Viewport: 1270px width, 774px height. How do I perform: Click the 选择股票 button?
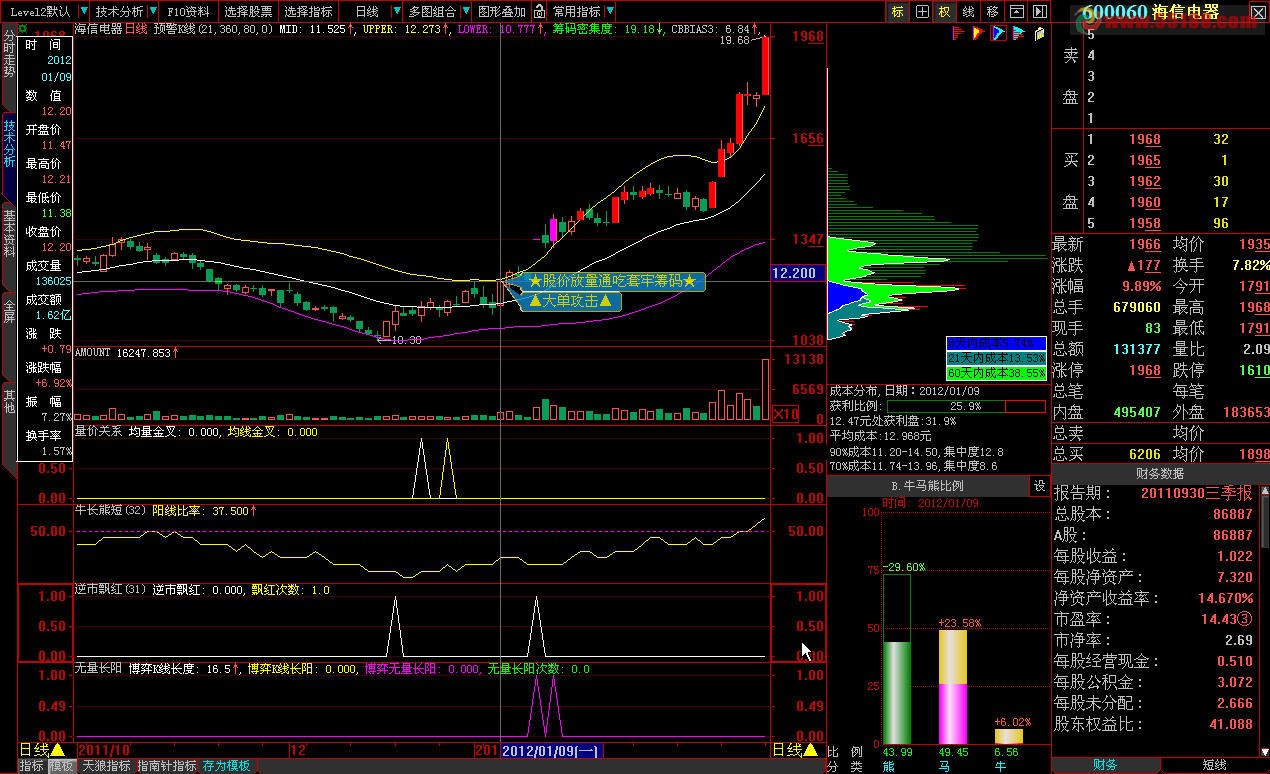click(x=248, y=12)
